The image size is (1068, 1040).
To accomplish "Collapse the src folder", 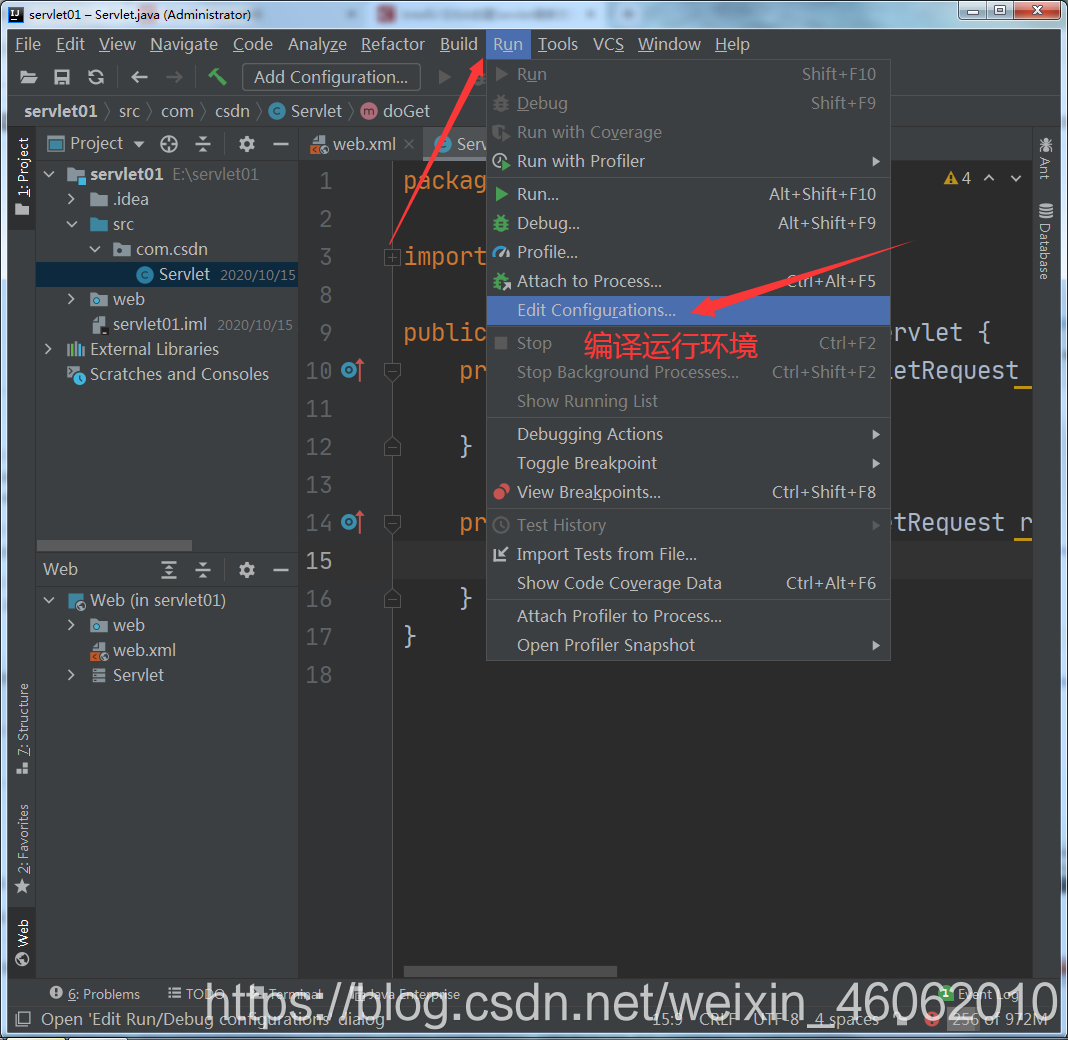I will pos(72,224).
